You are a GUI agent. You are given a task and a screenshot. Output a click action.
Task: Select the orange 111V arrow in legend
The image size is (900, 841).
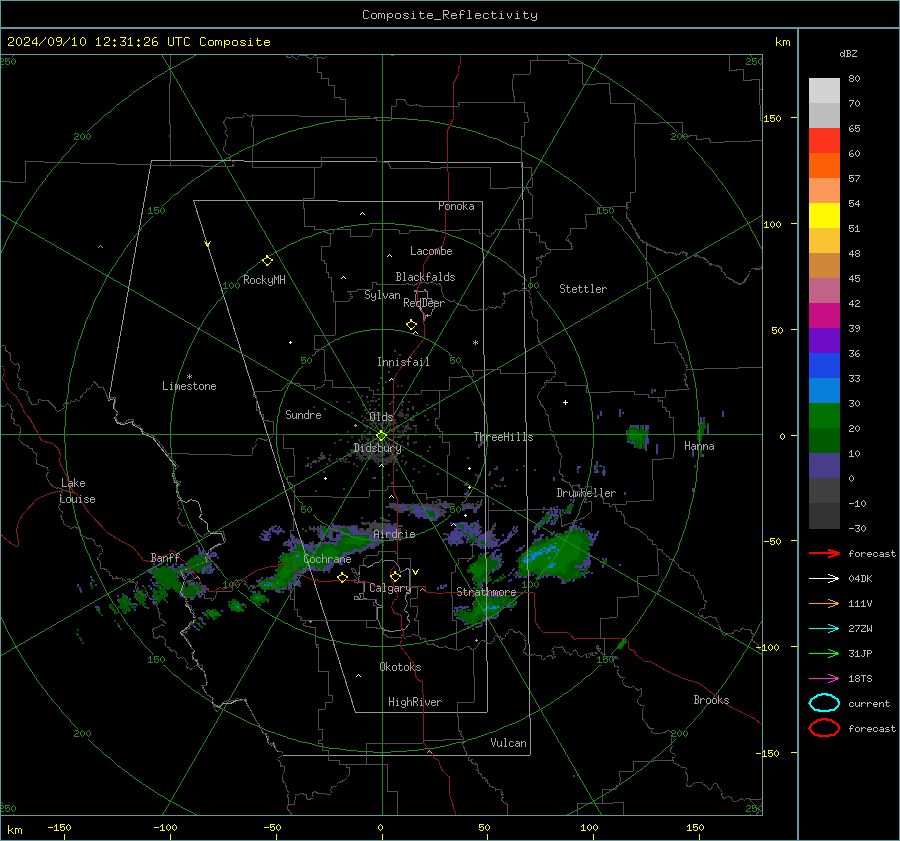point(824,603)
